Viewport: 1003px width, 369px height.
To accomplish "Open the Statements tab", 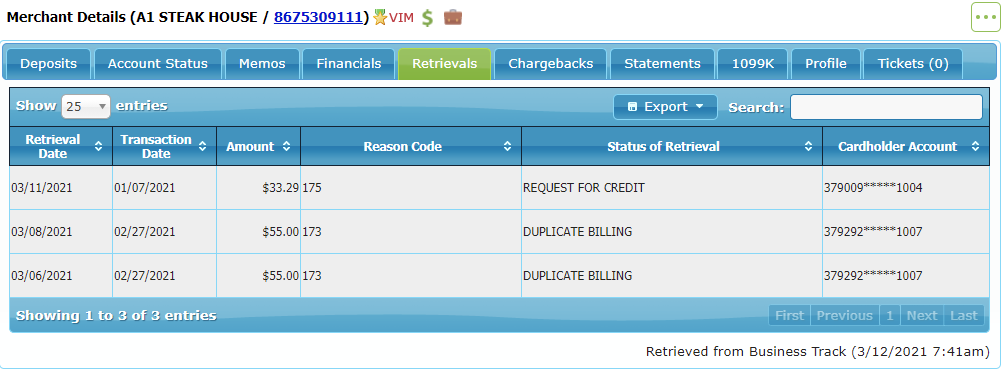I will coord(662,64).
